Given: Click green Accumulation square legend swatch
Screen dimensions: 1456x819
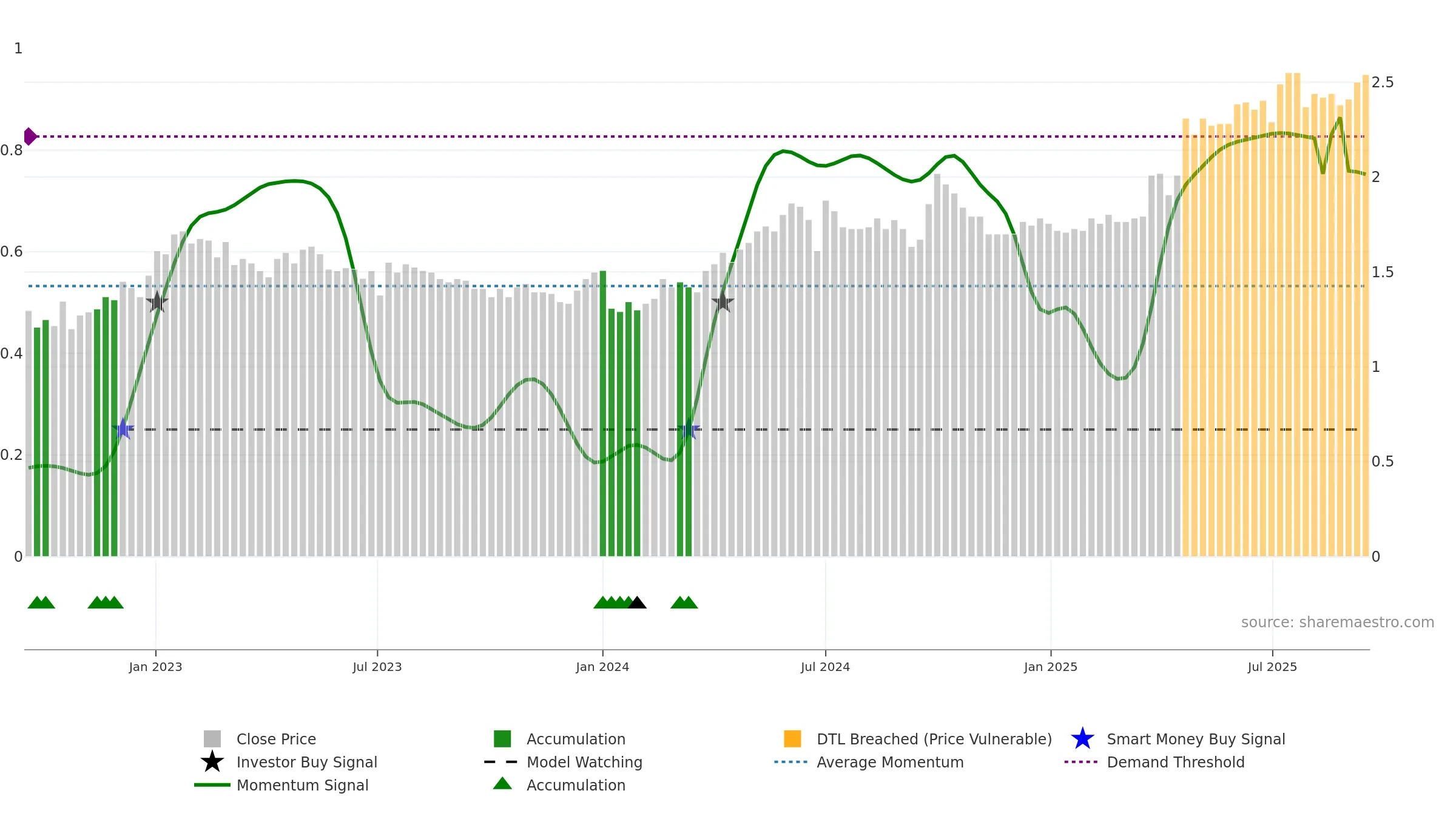Looking at the screenshot, I should click(x=502, y=739).
